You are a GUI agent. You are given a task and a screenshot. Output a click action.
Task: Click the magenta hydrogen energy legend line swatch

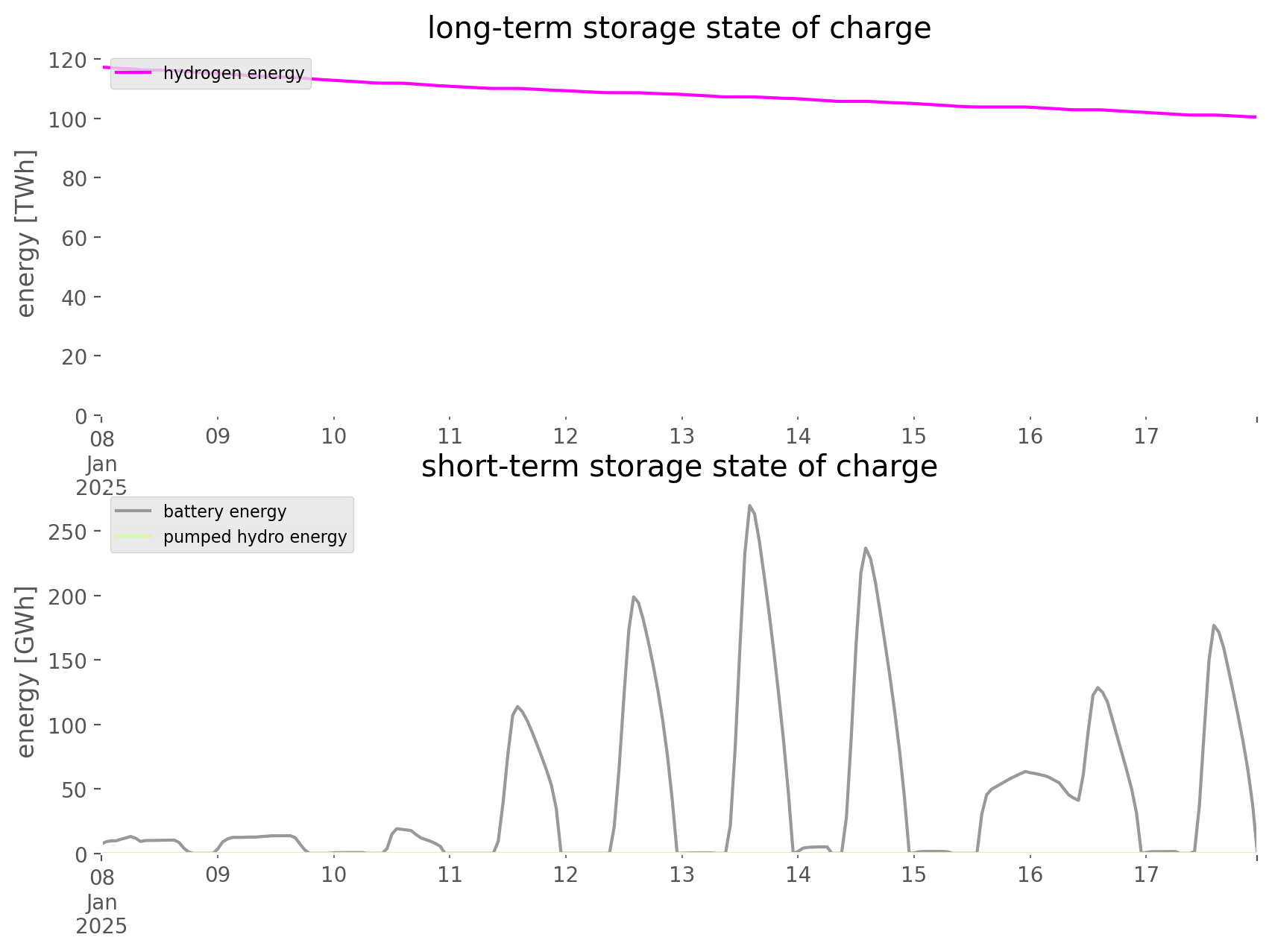133,72
